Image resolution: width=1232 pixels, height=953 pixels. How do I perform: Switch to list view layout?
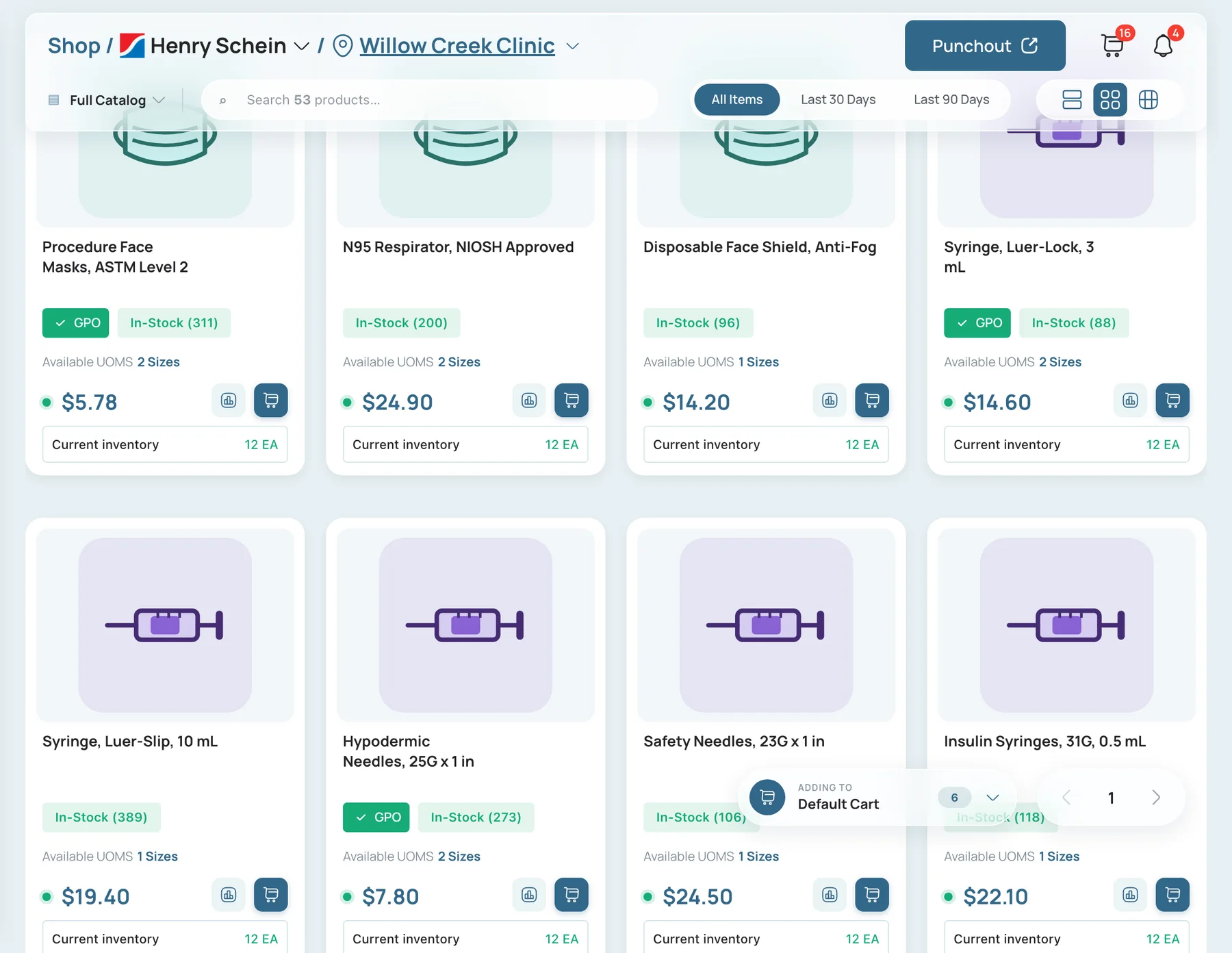1072,100
